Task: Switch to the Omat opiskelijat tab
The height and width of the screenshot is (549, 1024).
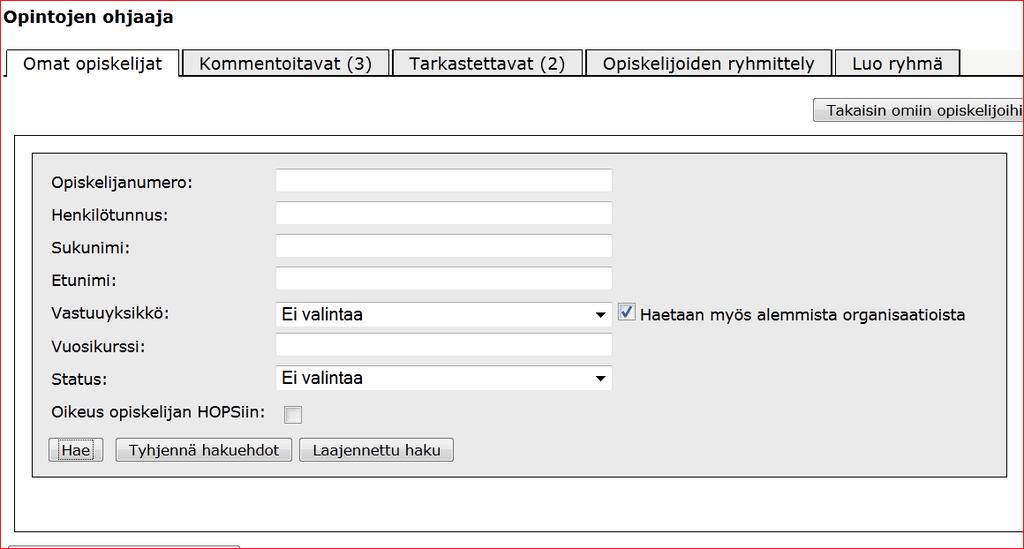Action: point(92,63)
